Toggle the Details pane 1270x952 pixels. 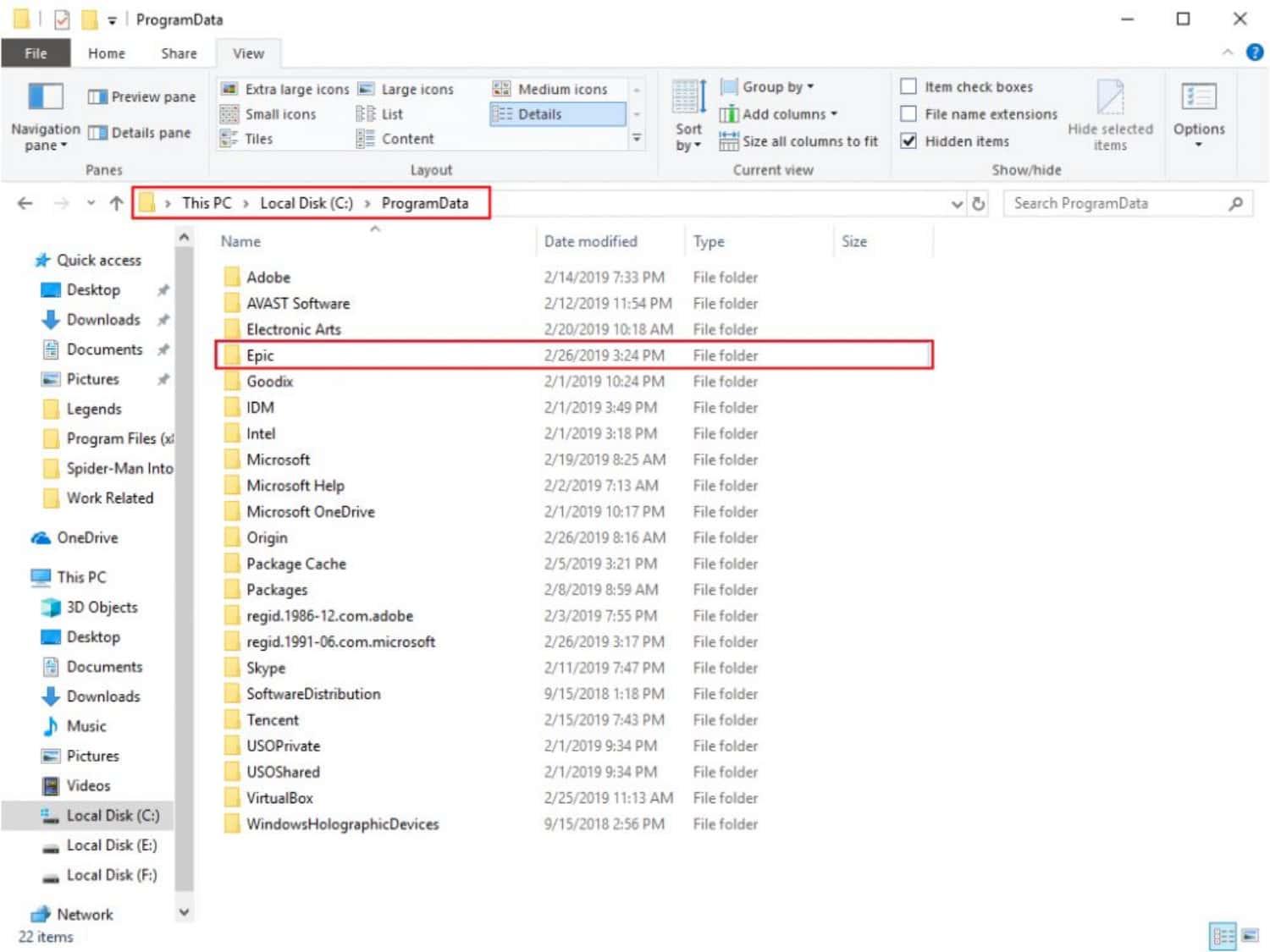point(140,133)
